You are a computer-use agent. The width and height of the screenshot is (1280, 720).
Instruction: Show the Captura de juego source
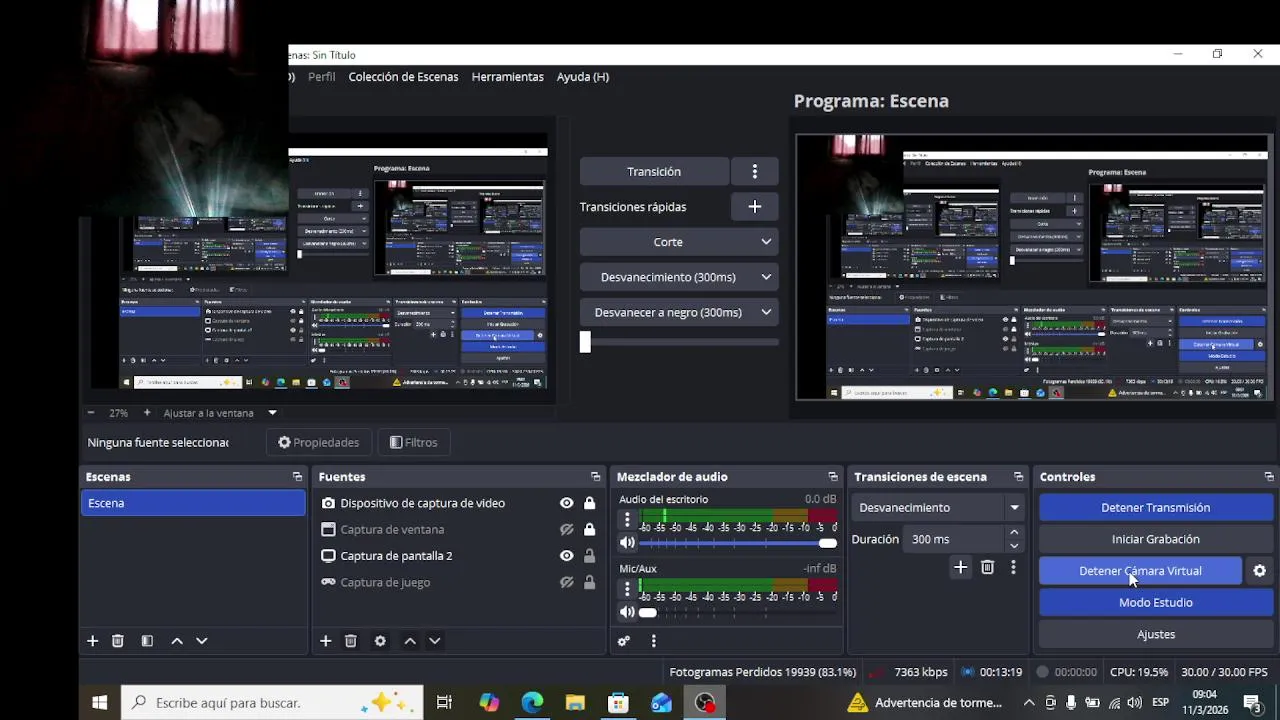click(x=567, y=582)
